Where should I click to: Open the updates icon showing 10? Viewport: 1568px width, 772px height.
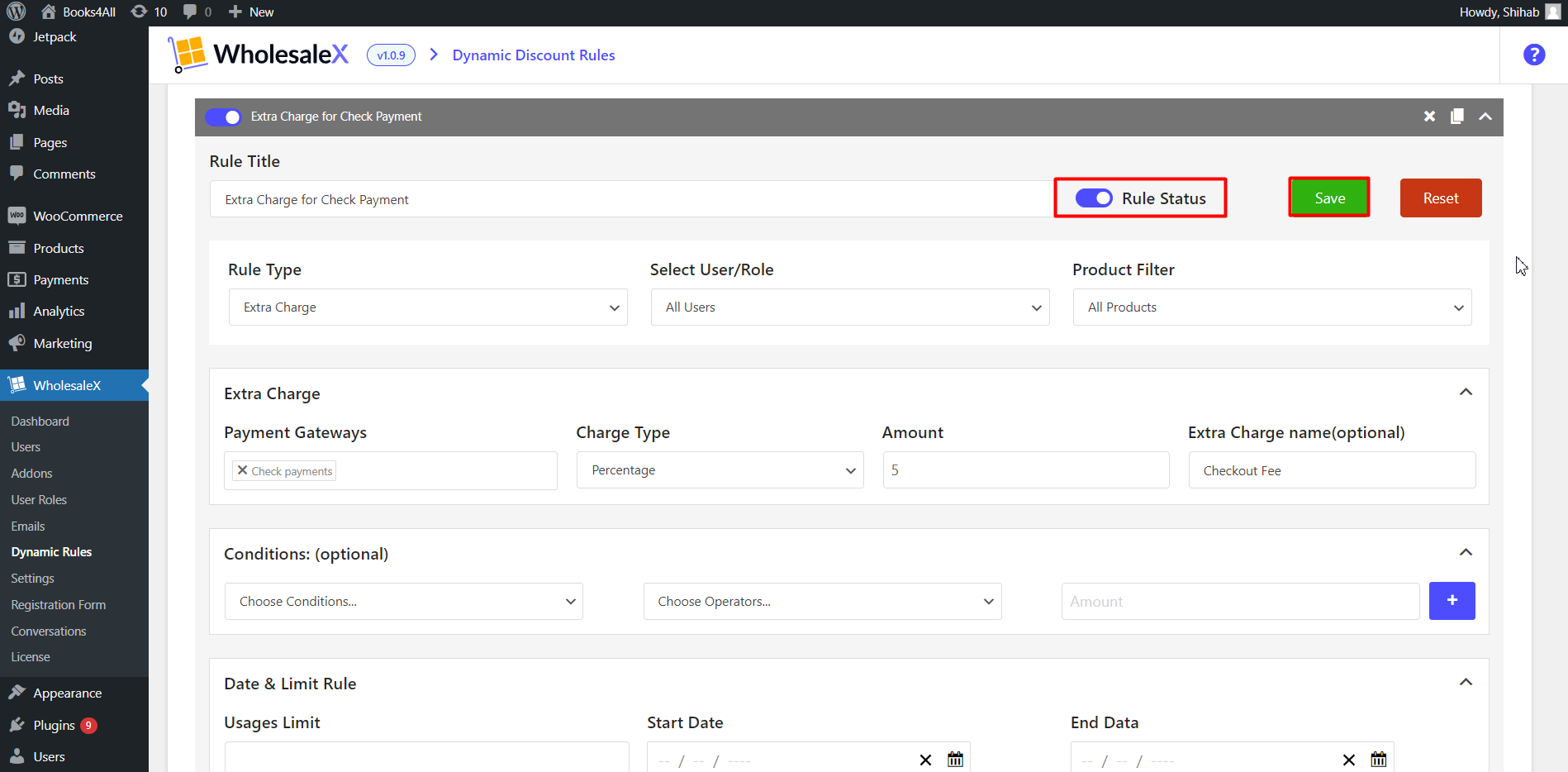150,12
